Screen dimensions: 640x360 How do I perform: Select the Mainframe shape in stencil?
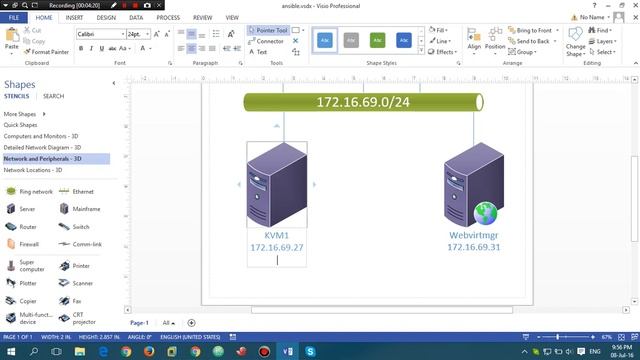(80, 209)
